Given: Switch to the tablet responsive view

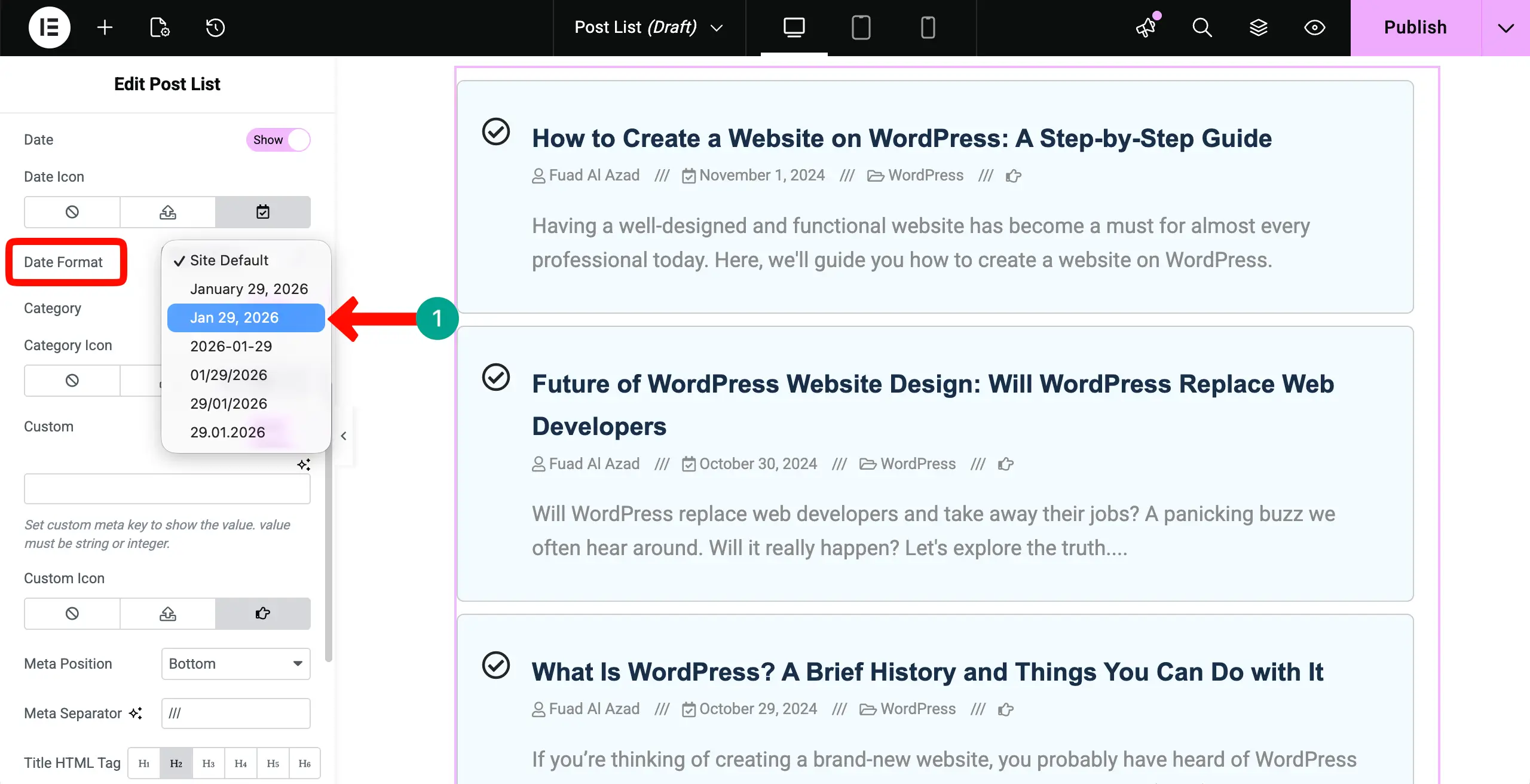Looking at the screenshot, I should [x=861, y=27].
